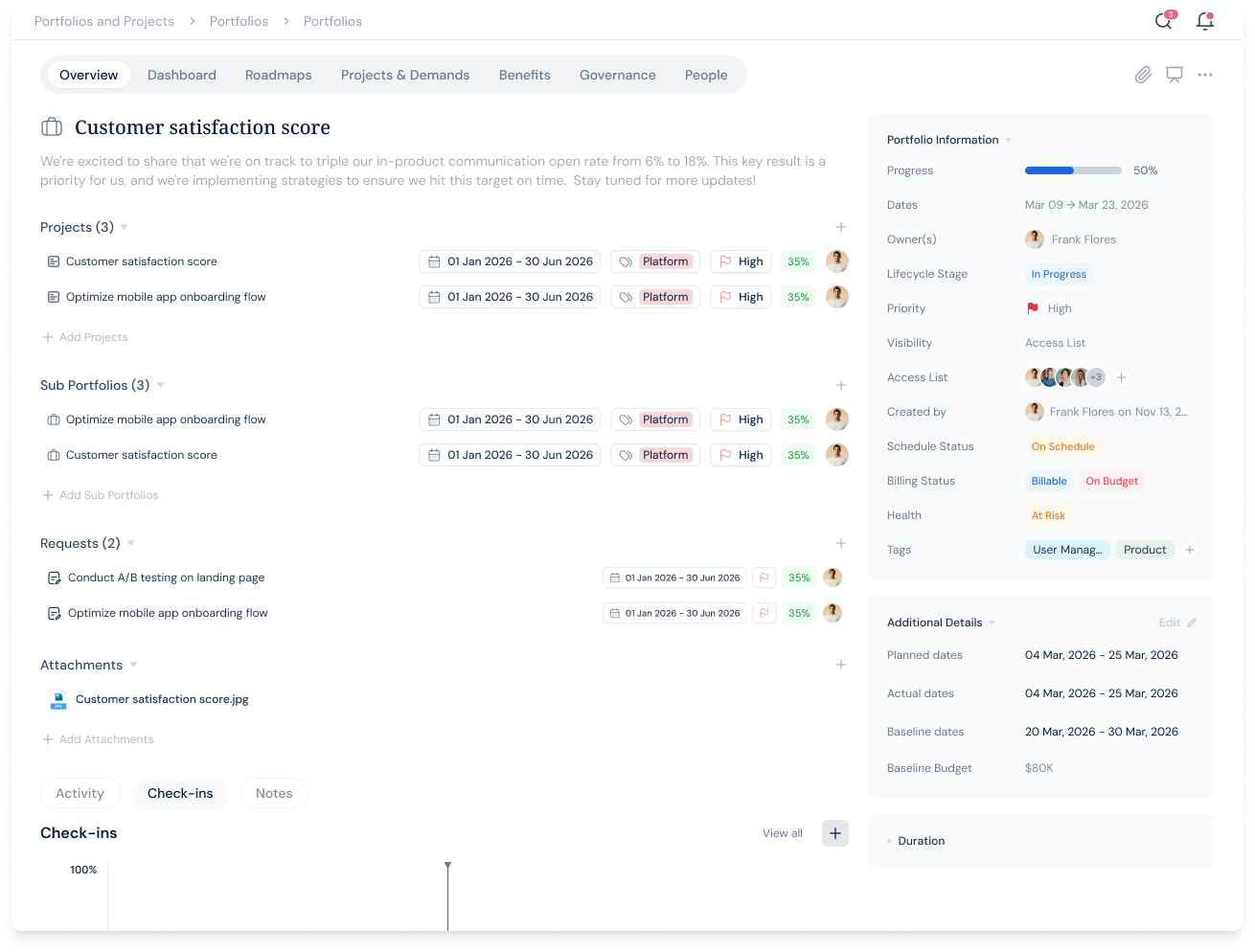Viewport: 1255px width, 952px height.
Task: Click the red High priority flag icon
Action: 1033,308
